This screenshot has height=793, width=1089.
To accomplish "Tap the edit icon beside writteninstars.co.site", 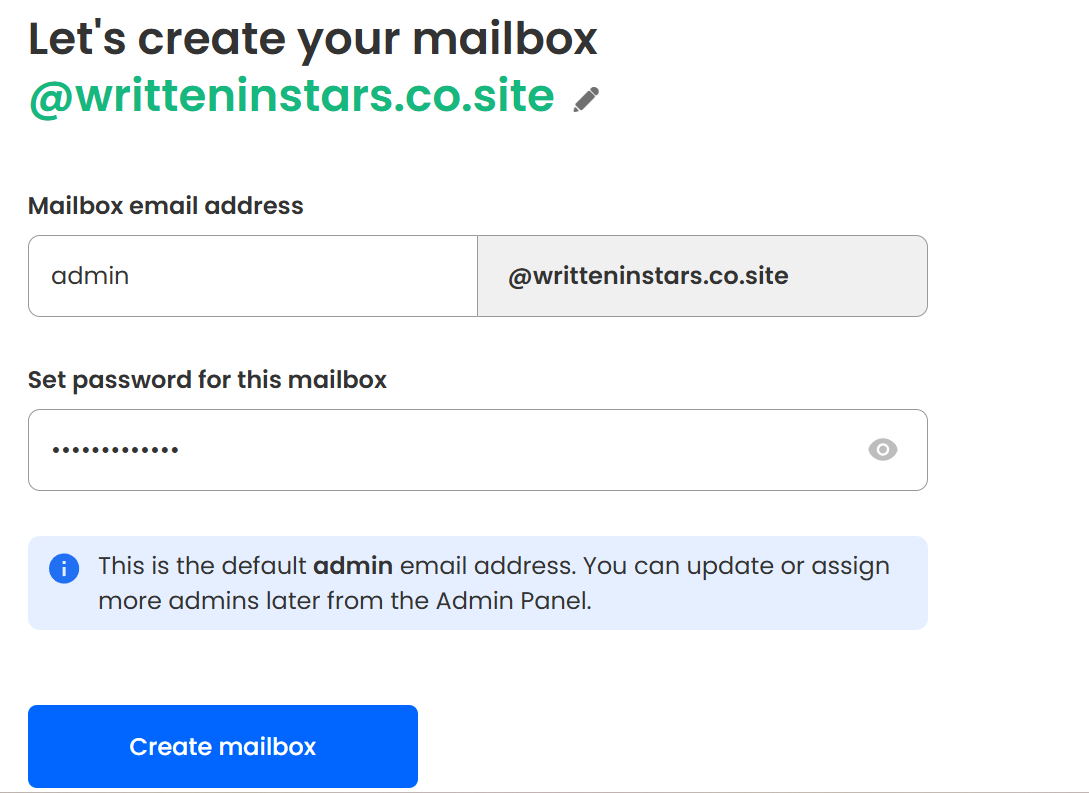I will (586, 99).
